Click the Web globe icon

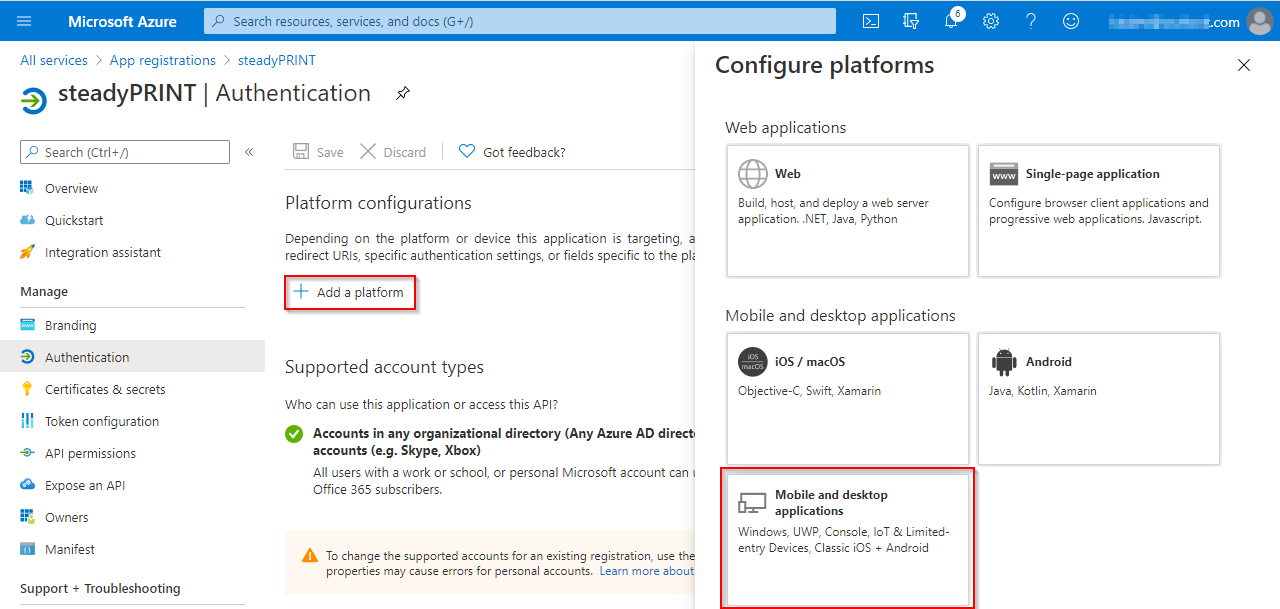pyautogui.click(x=753, y=174)
